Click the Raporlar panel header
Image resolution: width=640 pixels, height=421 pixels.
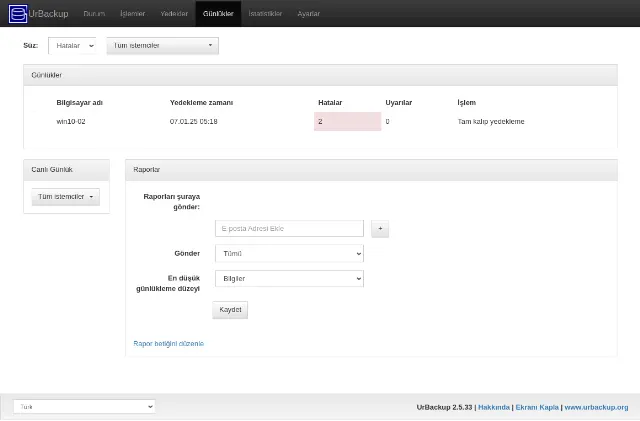coord(371,170)
